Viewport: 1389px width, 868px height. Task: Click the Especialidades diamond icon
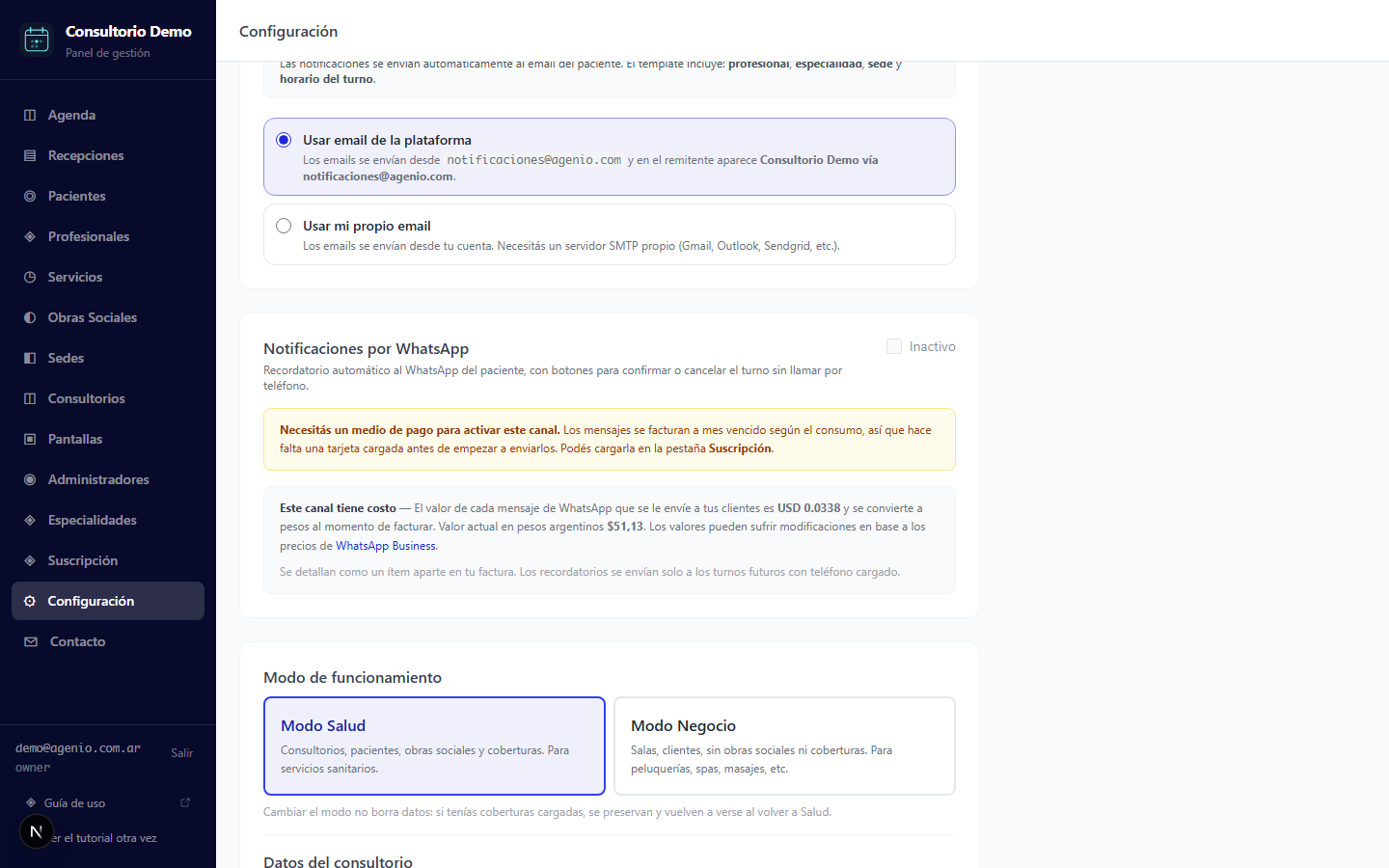coord(30,520)
